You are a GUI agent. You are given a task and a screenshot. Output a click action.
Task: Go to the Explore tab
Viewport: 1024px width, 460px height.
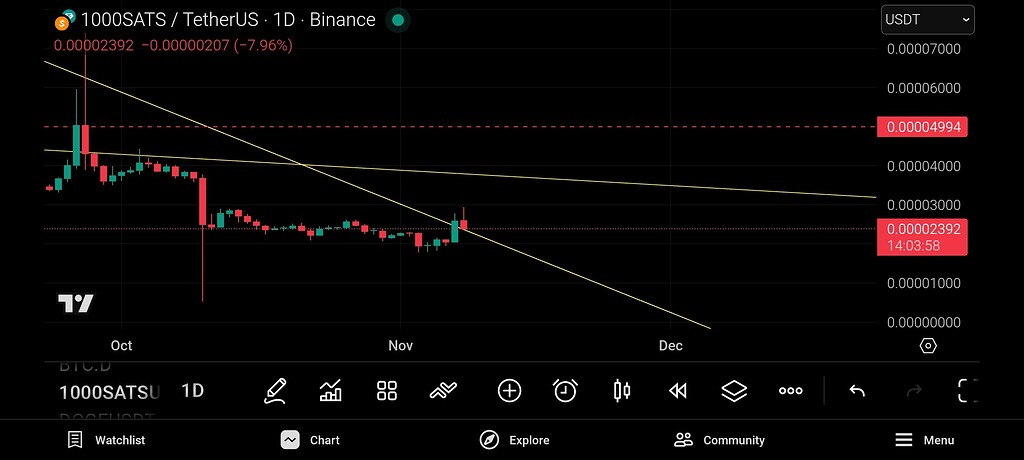pos(517,440)
